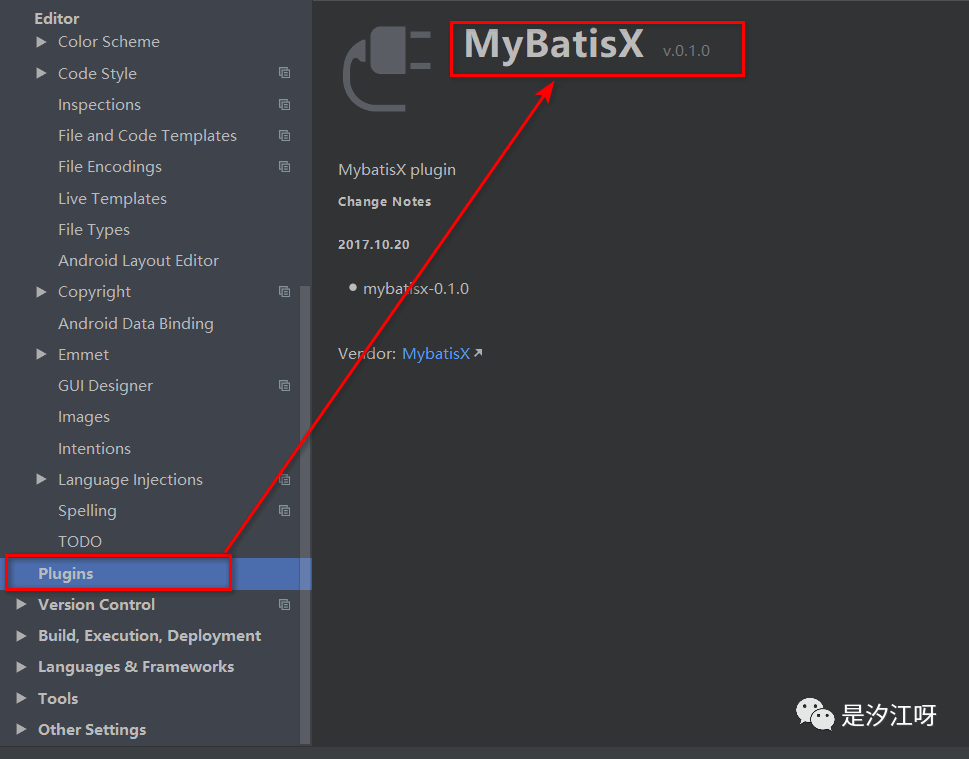The width and height of the screenshot is (969, 759).
Task: Expand the Emmet node
Action: click(41, 354)
